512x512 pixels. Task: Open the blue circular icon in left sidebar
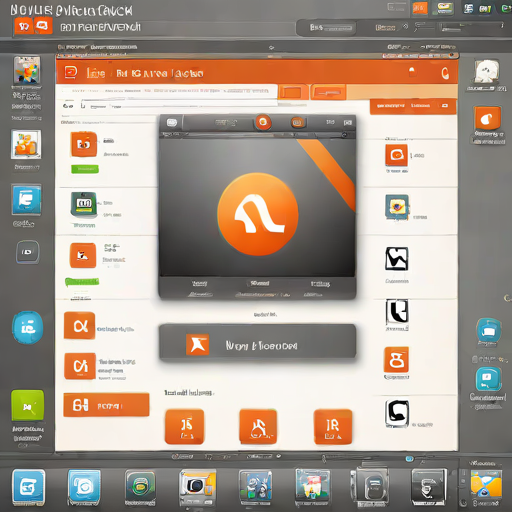coord(28,327)
